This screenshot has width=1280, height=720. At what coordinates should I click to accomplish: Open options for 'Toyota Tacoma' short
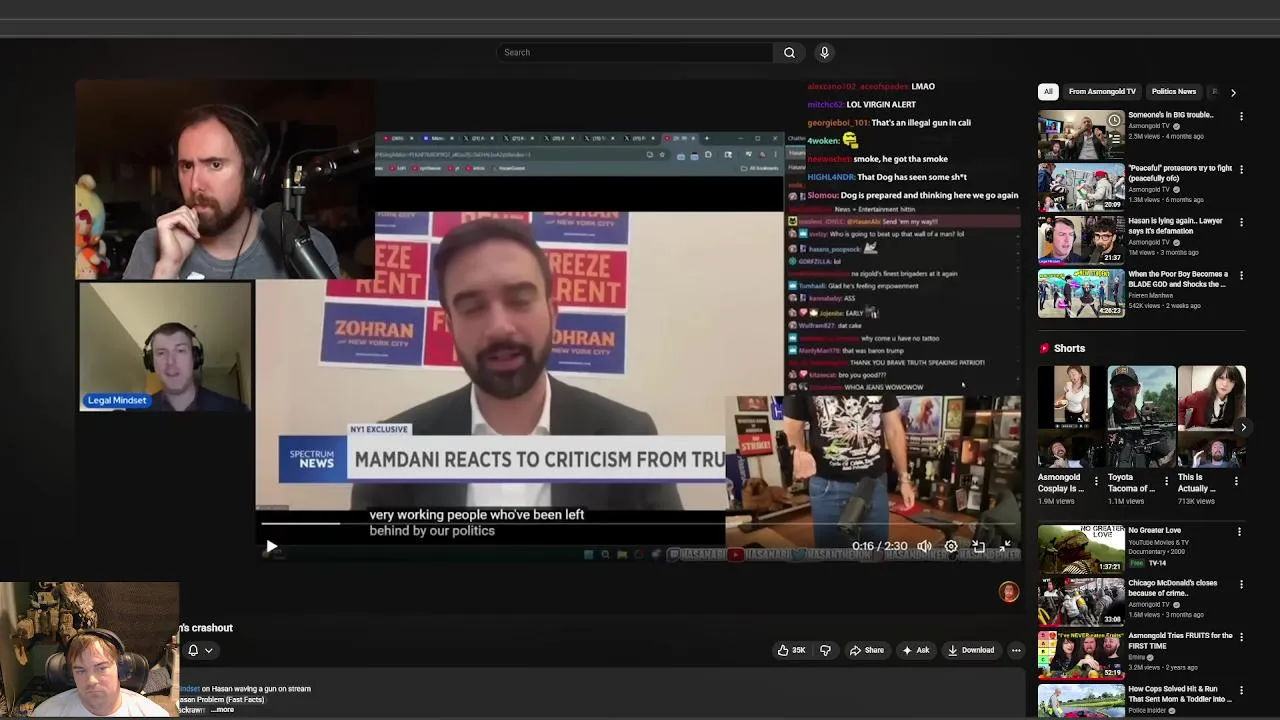click(x=1166, y=481)
